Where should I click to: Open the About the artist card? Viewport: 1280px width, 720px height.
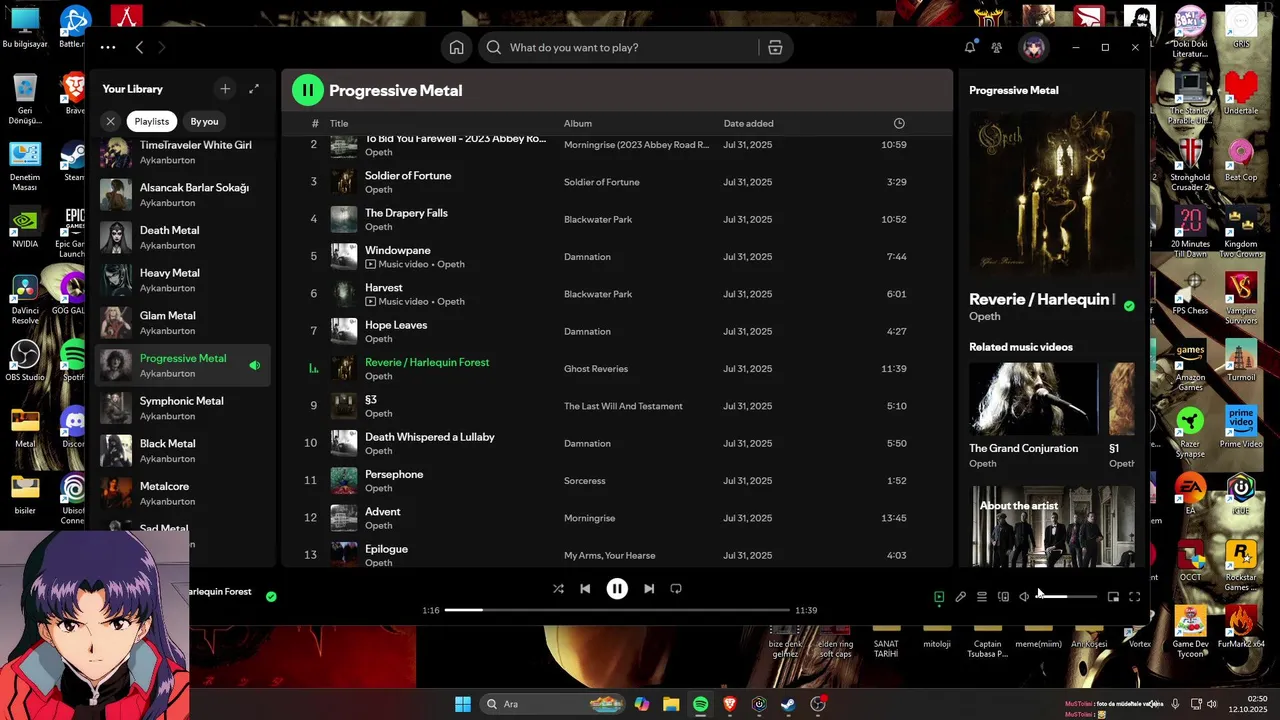point(1052,527)
